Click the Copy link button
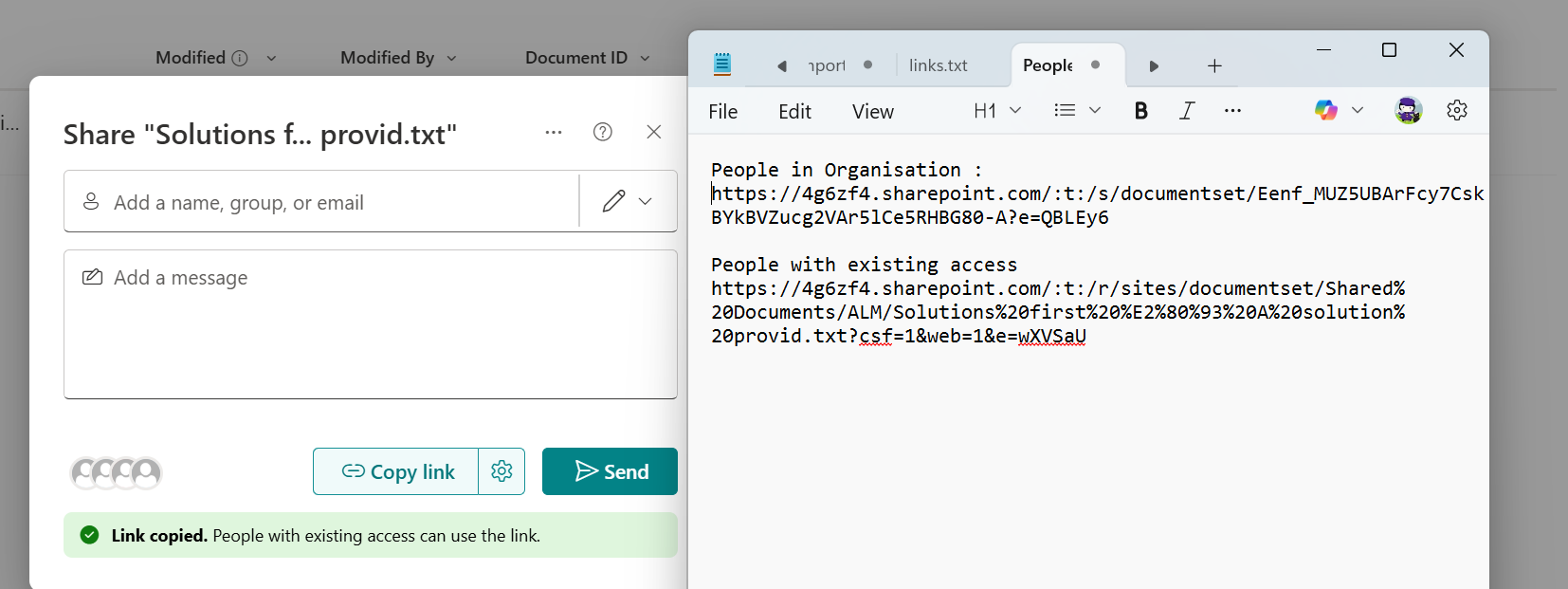The width and height of the screenshot is (1568, 589). click(396, 471)
